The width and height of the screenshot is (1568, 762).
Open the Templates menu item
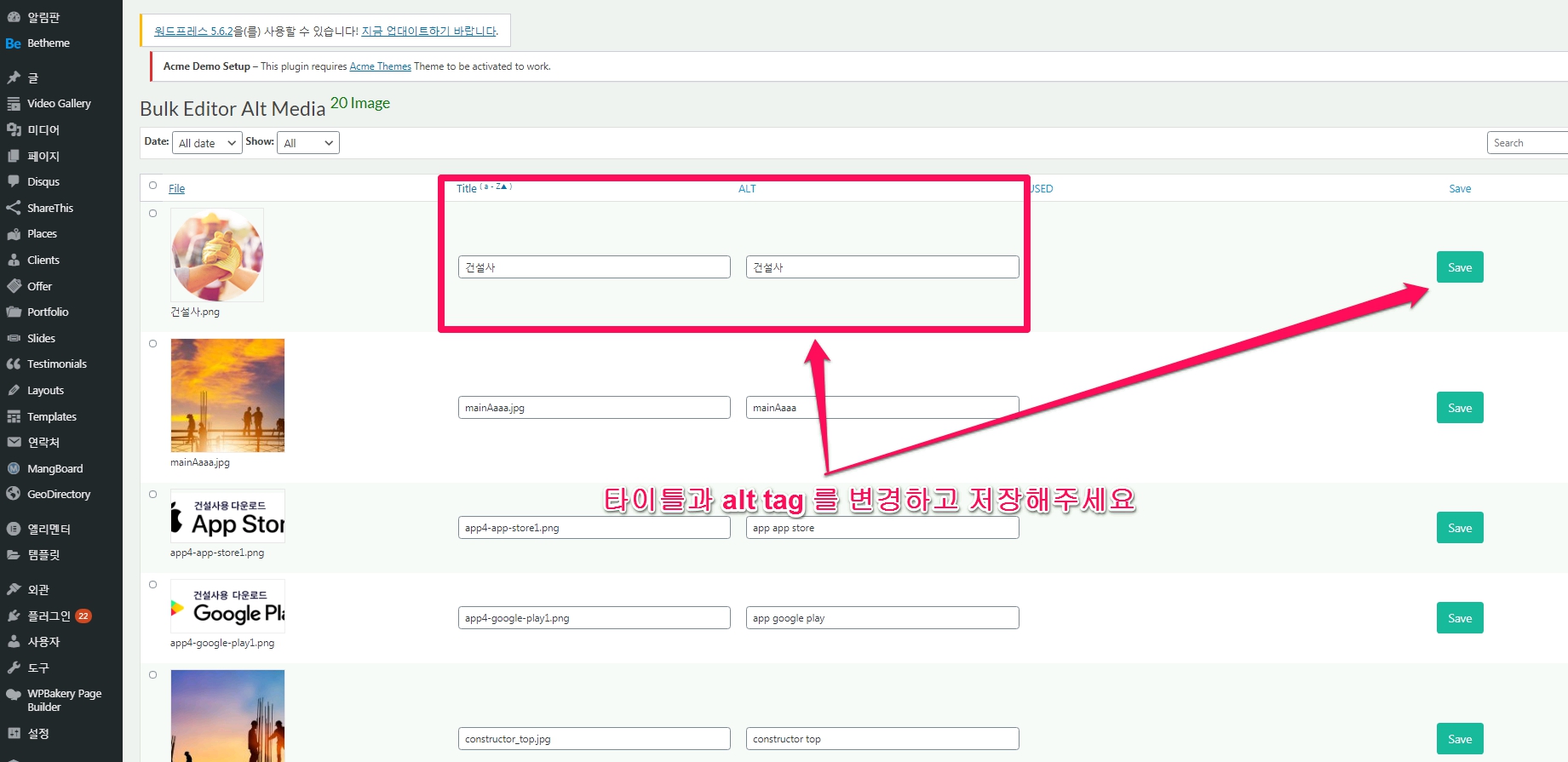[x=51, y=416]
